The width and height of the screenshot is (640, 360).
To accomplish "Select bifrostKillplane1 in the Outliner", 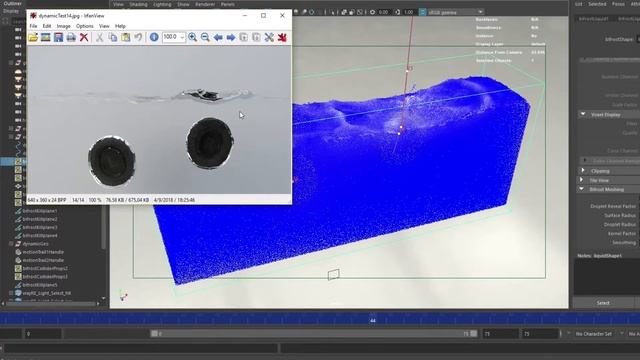I will [40, 211].
